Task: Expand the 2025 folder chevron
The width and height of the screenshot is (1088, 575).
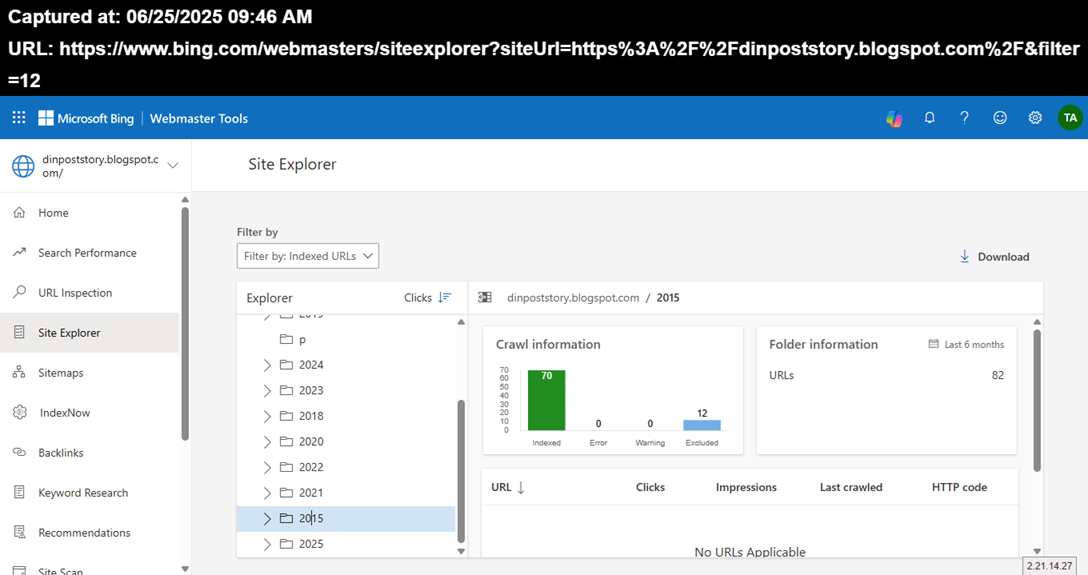Action: click(267, 544)
